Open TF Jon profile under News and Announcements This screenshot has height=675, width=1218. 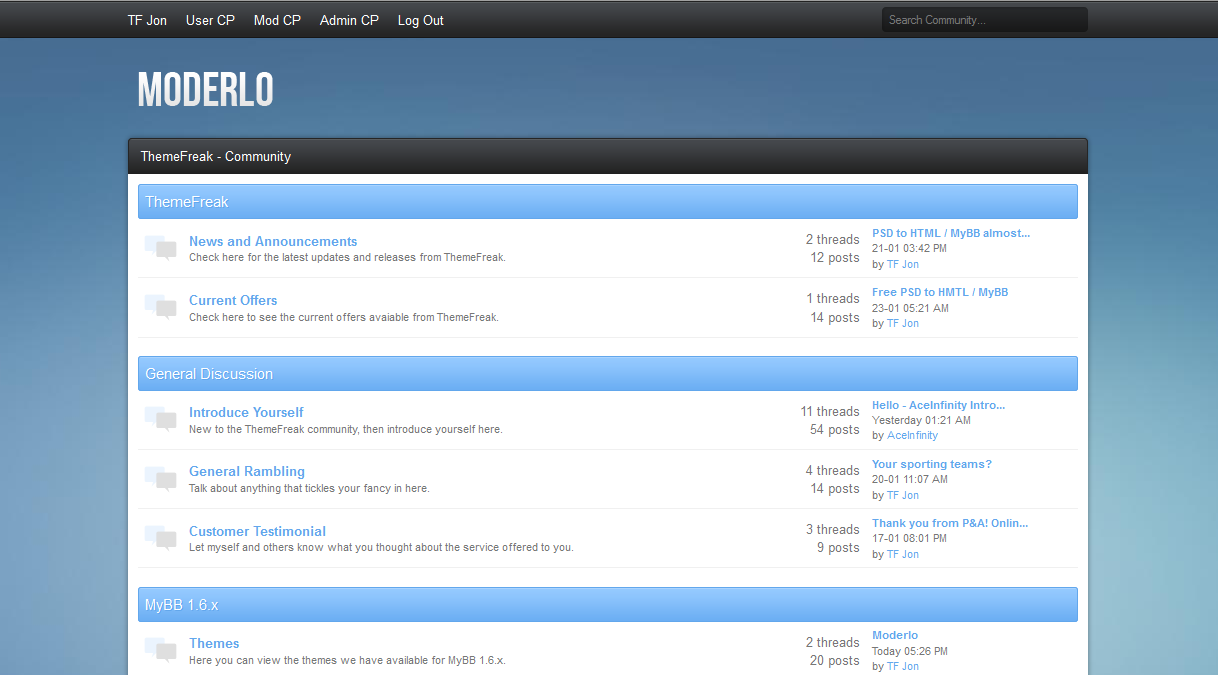(x=903, y=264)
